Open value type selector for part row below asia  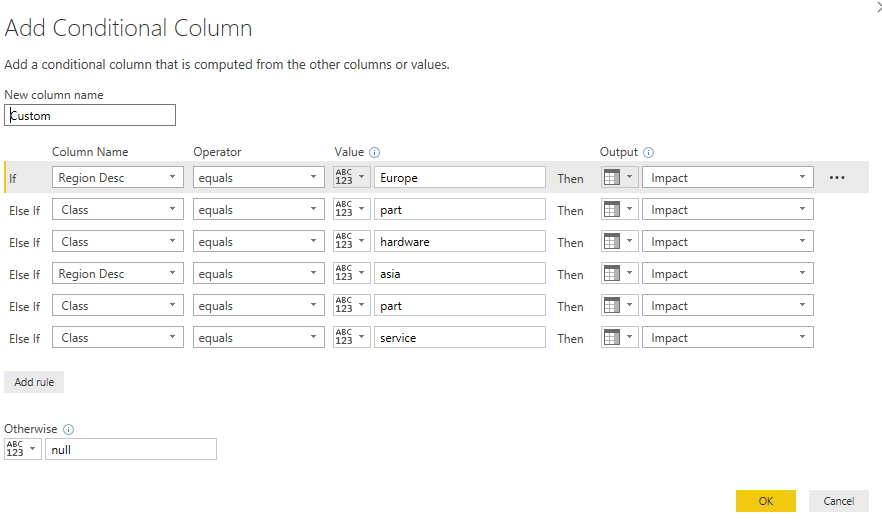[x=352, y=305]
